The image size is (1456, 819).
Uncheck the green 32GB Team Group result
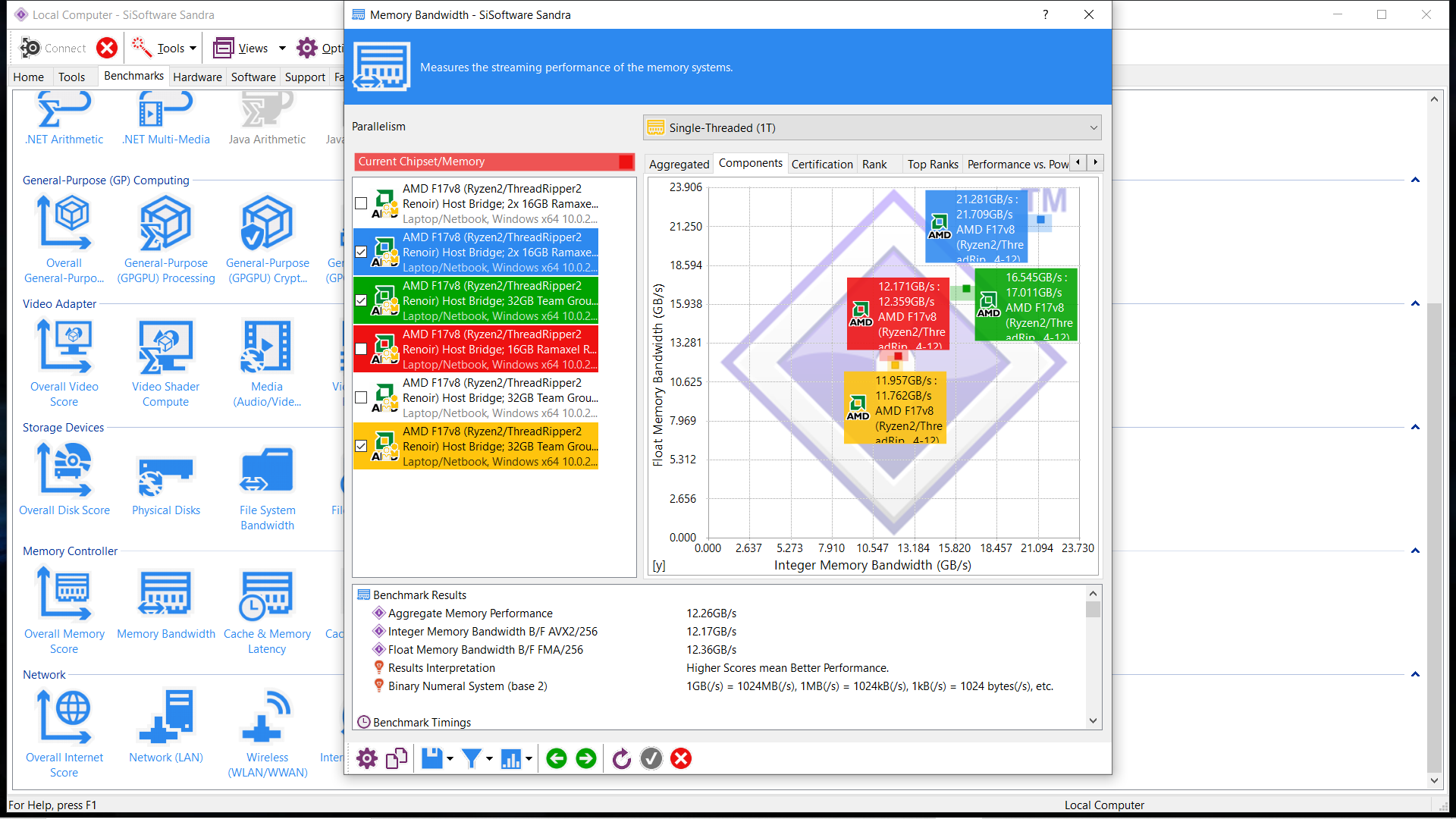[x=361, y=300]
